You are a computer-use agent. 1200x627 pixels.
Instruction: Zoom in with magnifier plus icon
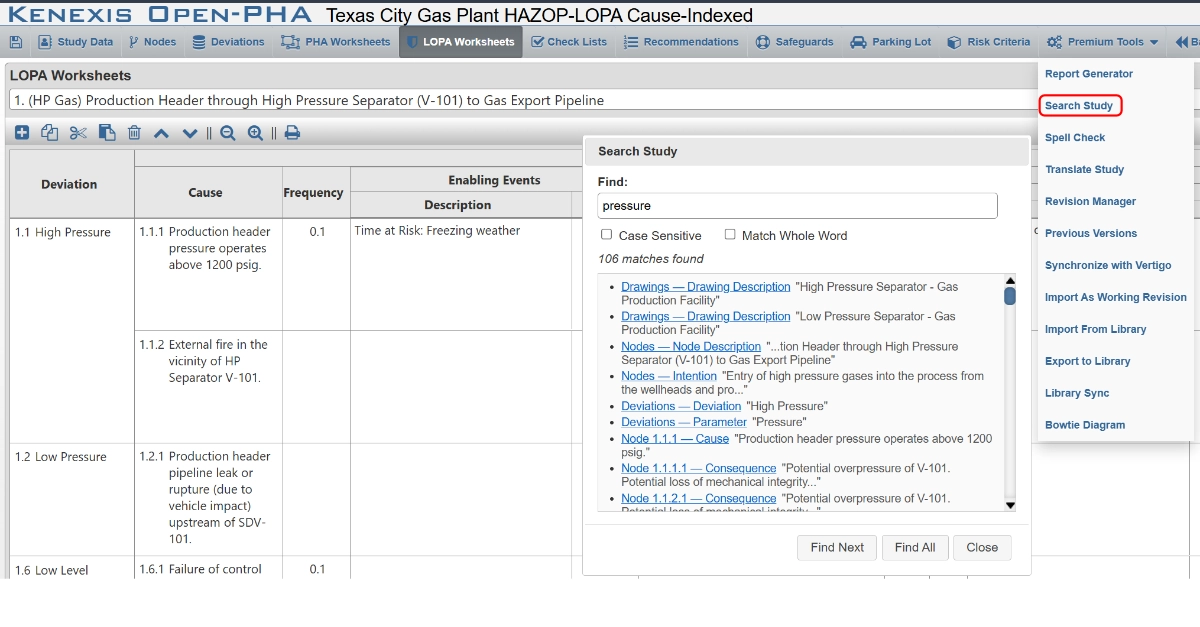point(256,133)
